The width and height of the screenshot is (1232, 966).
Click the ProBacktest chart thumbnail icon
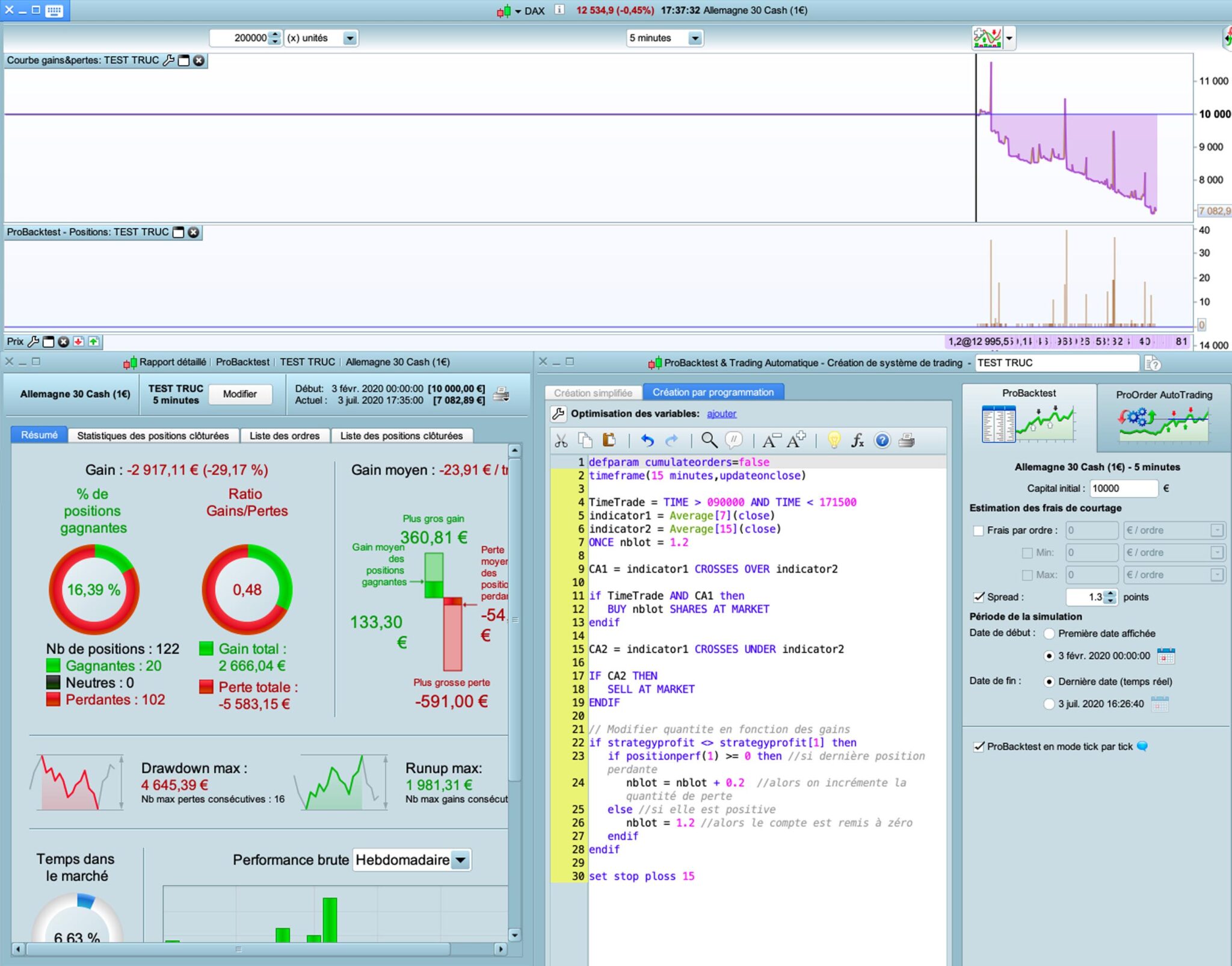point(1028,424)
